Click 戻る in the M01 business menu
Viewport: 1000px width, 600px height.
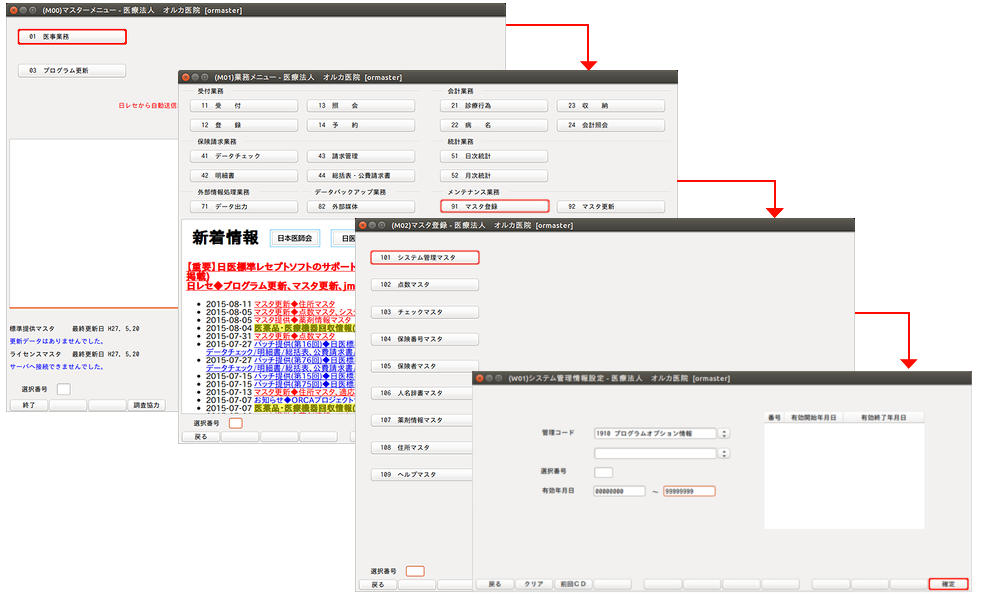[x=201, y=437]
